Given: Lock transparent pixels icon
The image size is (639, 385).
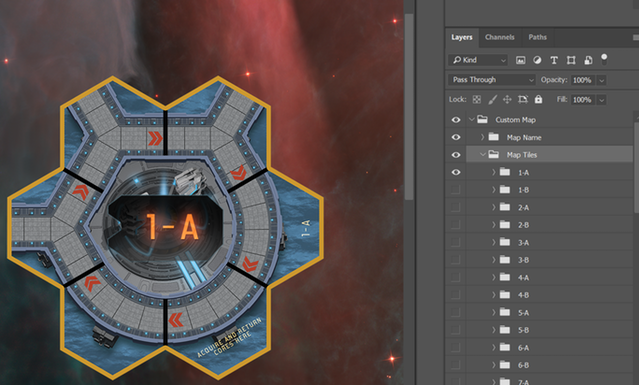Looking at the screenshot, I should (476, 99).
